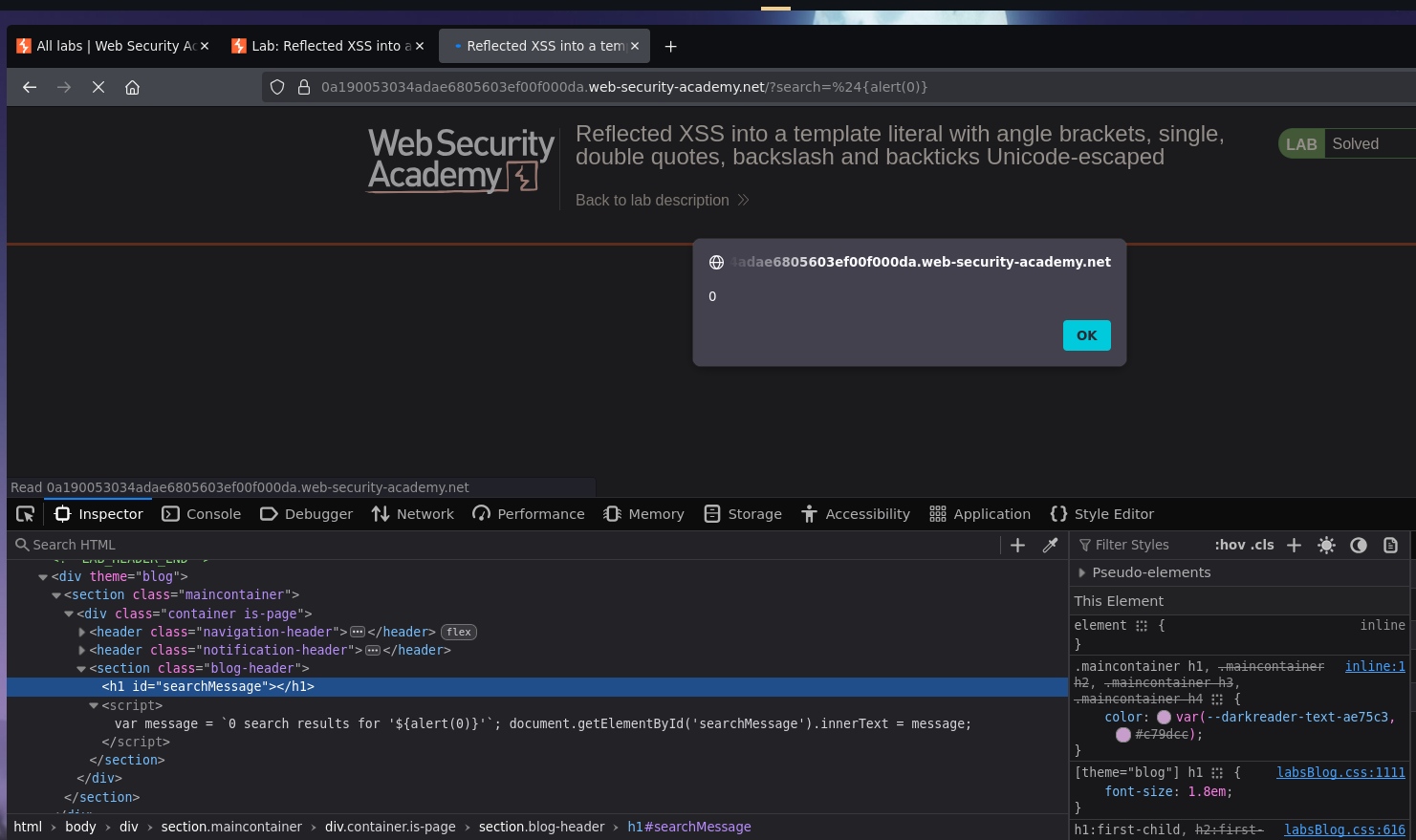Toggle the :hov pseudo-class panel
The height and width of the screenshot is (840, 1416).
tap(1230, 545)
